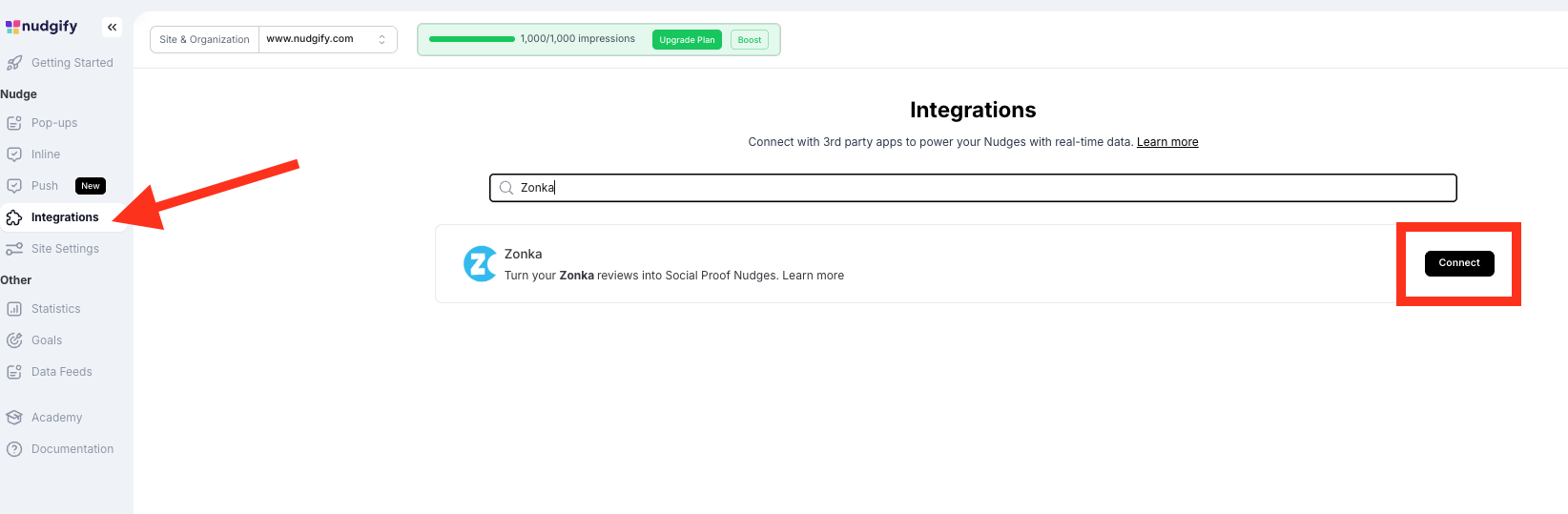Click the Zonka integration title
Viewport: 1568px width, 514px height.
523,254
